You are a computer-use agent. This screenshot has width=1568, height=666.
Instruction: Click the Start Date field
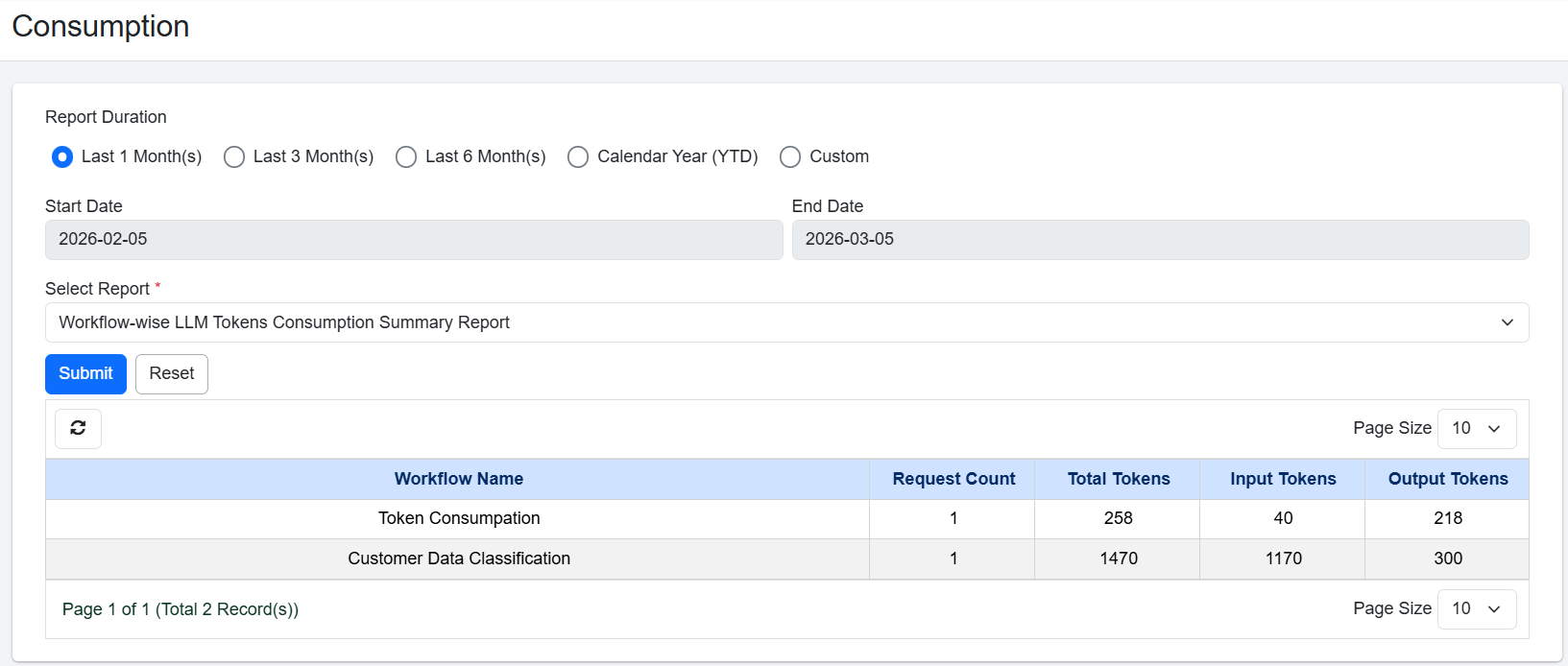414,239
